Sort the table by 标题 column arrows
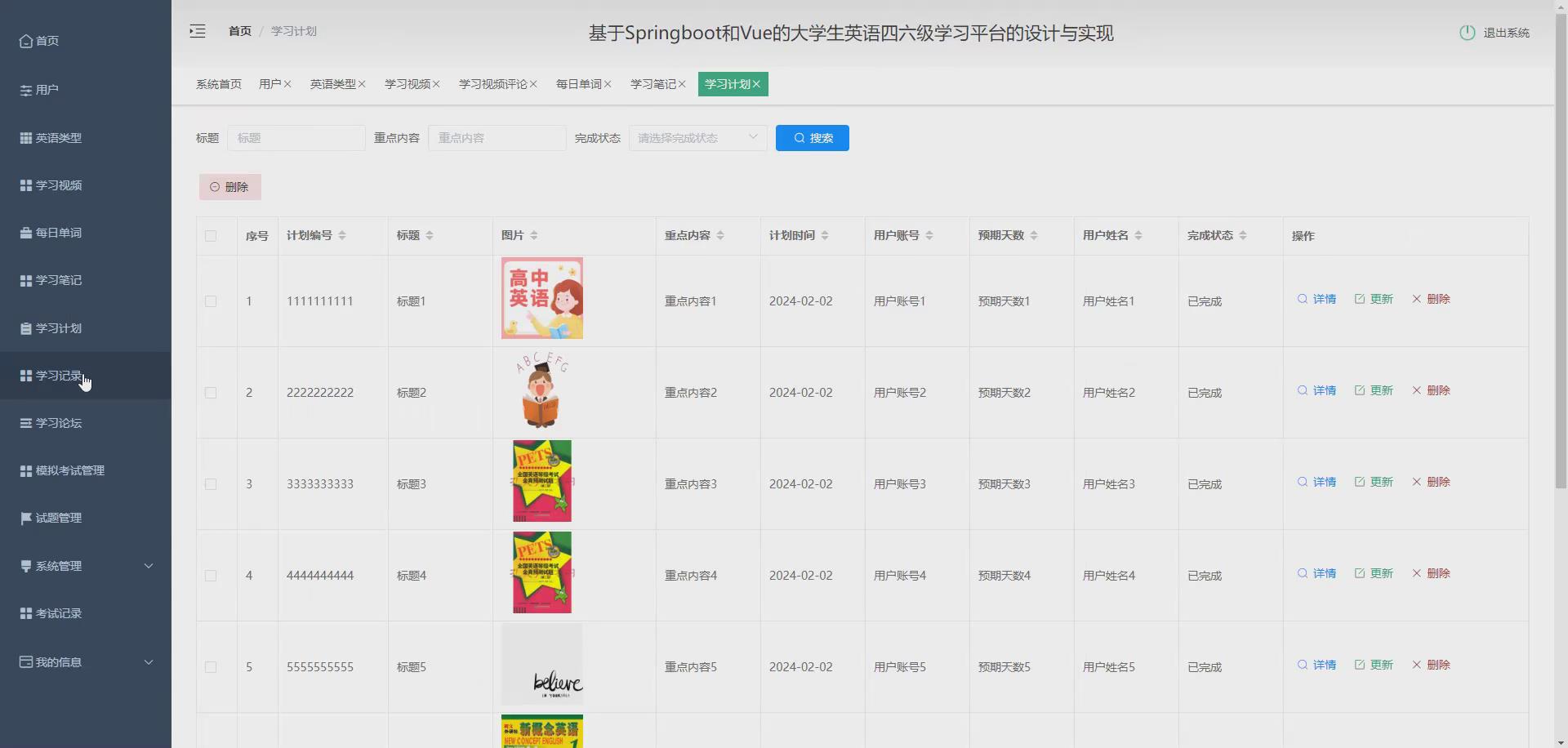Image resolution: width=1568 pixels, height=748 pixels. pos(430,235)
